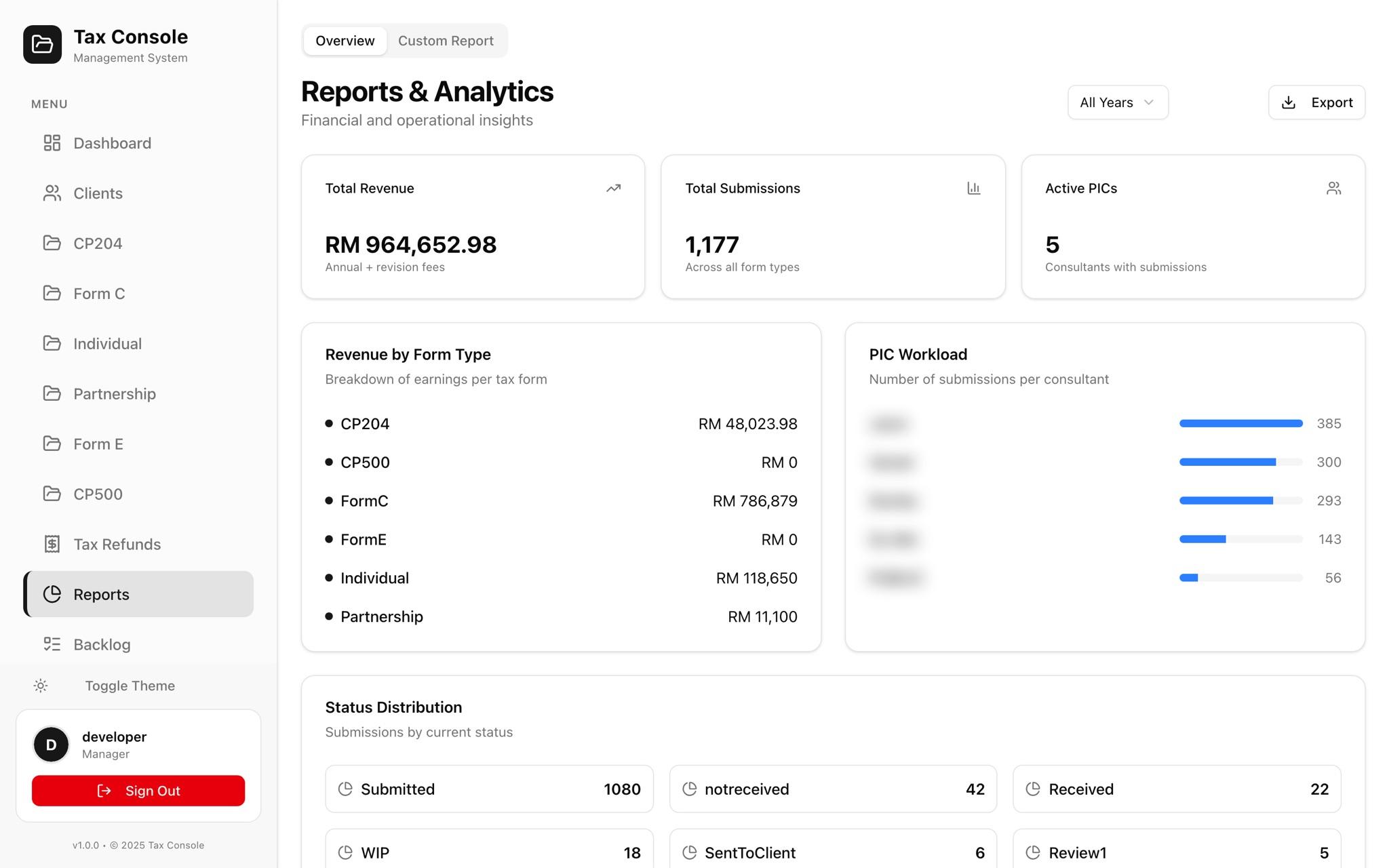This screenshot has height=868, width=1389.
Task: Click the 1,177 total submissions figure
Action: click(x=712, y=245)
